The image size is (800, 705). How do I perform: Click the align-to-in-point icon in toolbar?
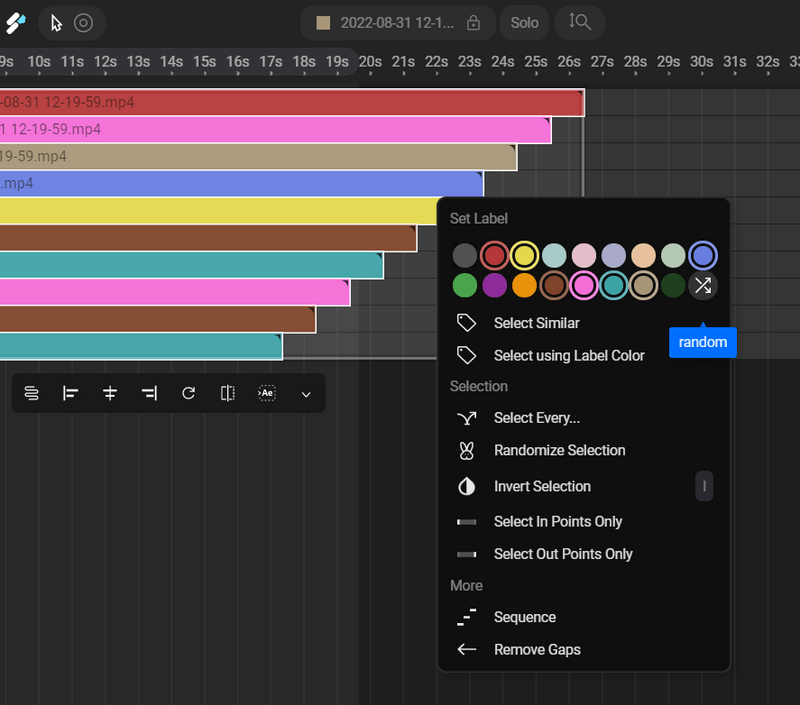(70, 393)
